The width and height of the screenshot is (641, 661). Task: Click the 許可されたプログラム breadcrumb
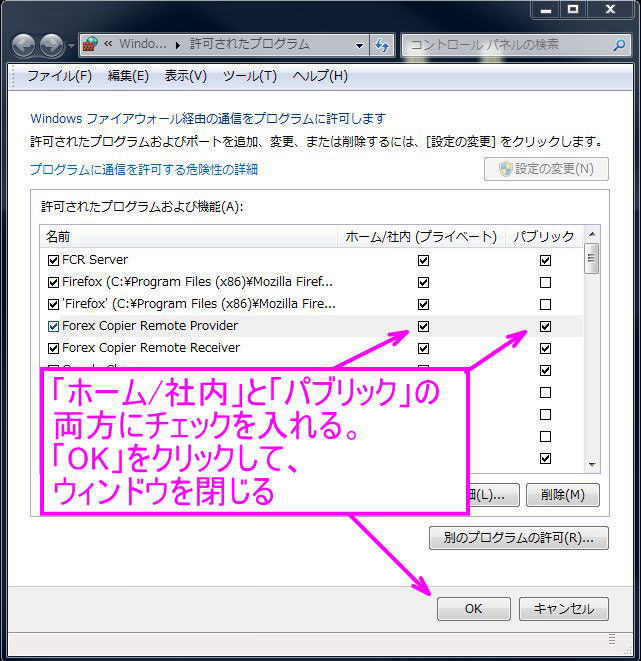coord(250,44)
